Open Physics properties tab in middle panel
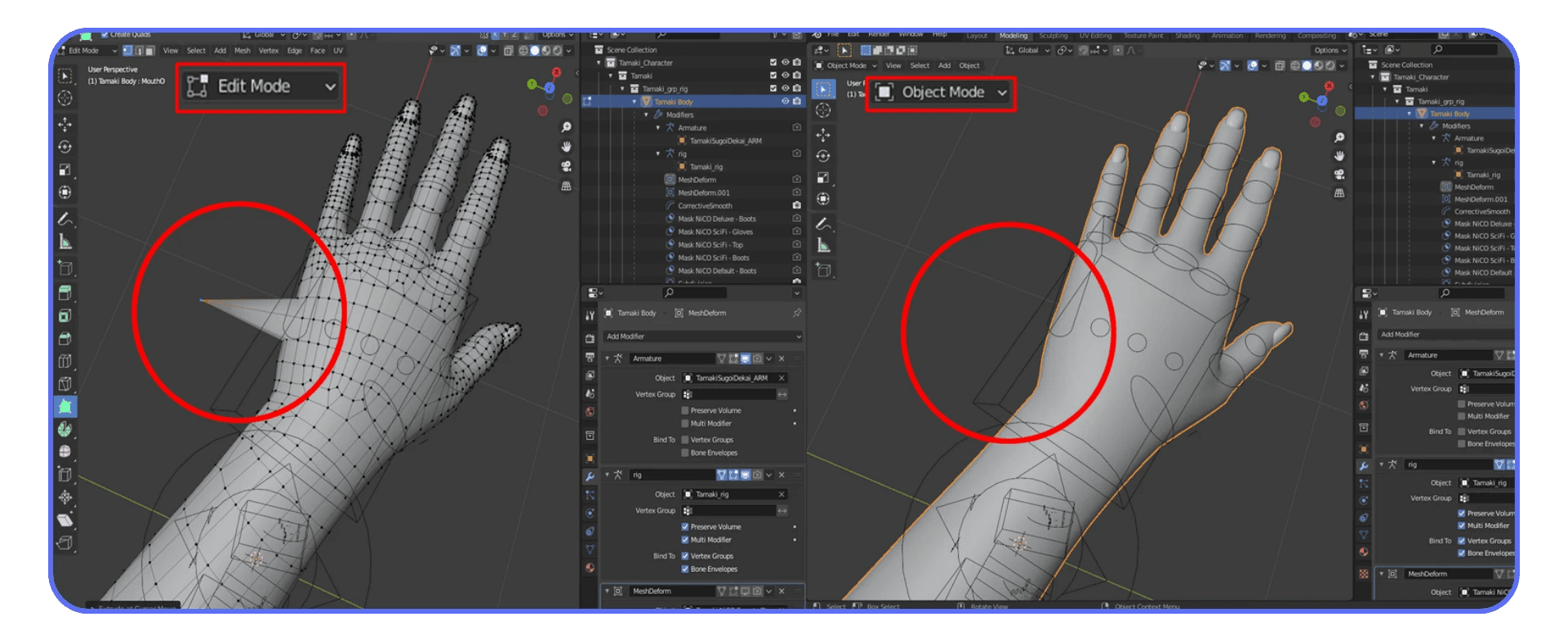 point(590,513)
